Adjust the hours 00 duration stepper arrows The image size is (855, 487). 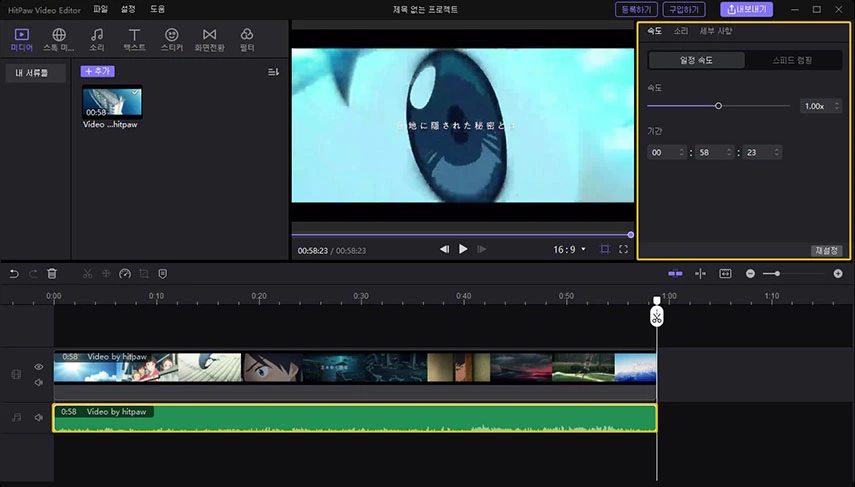pyautogui.click(x=681, y=153)
